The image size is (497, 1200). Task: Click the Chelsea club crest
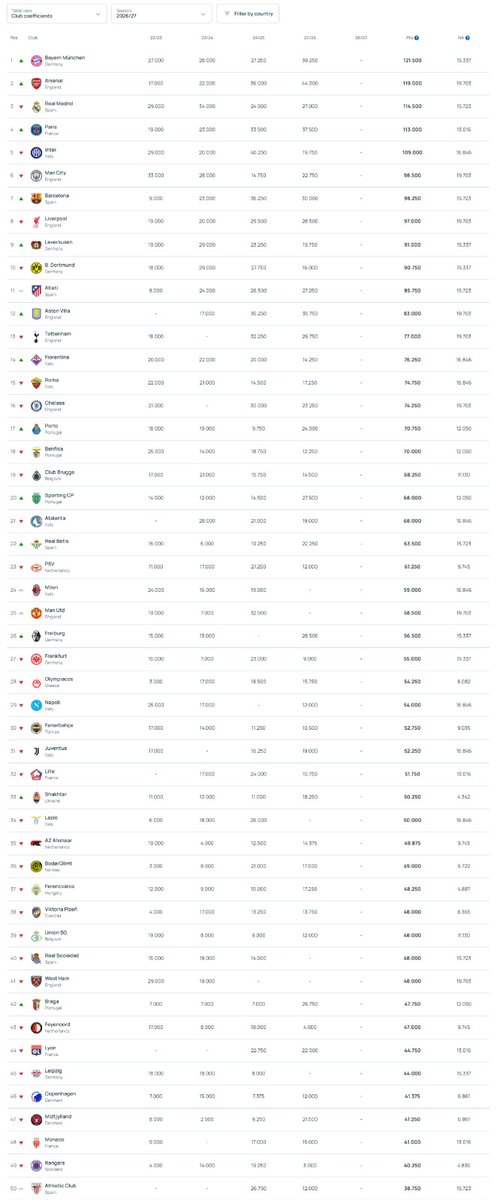coord(36,405)
